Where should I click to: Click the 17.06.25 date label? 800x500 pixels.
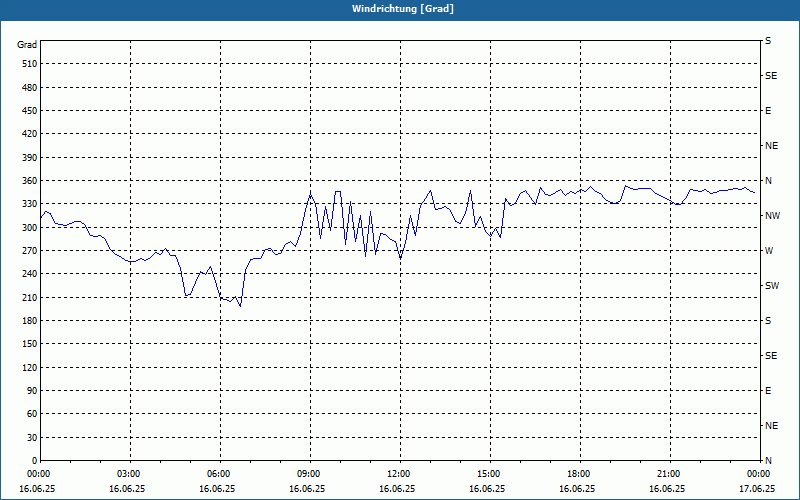pos(757,488)
